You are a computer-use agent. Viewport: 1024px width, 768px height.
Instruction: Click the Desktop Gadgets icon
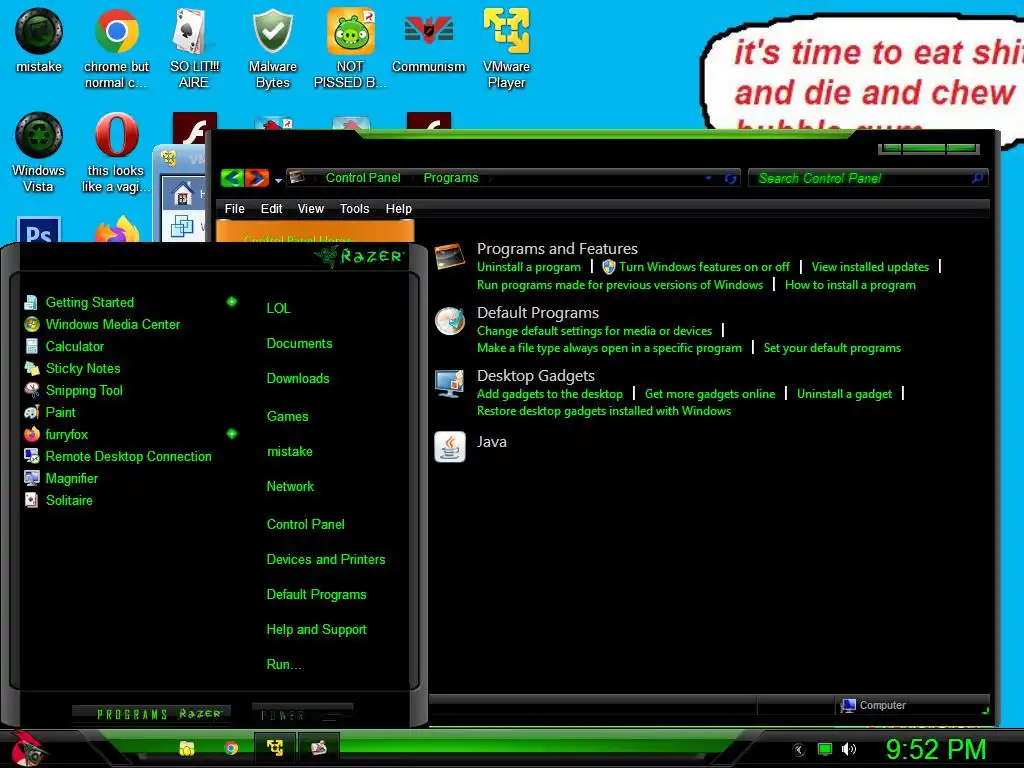pyautogui.click(x=450, y=383)
